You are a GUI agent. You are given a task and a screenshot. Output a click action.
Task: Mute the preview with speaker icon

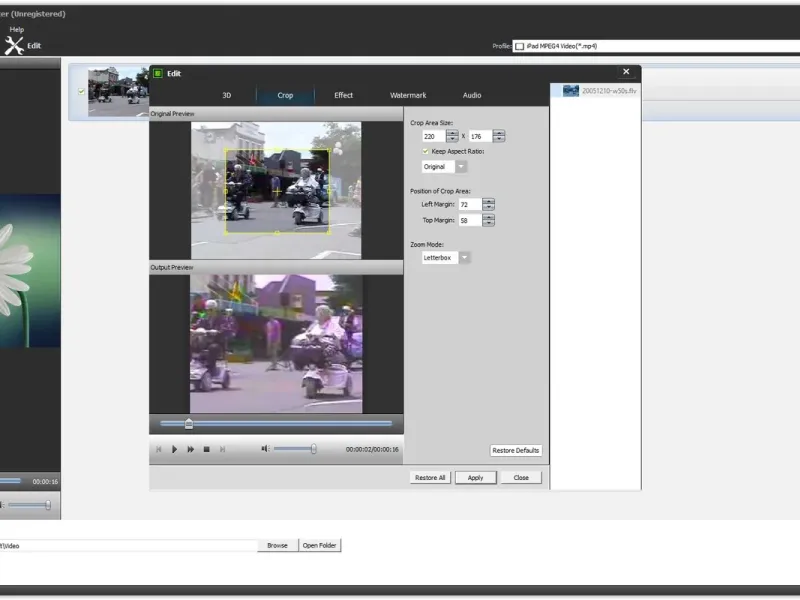pyautogui.click(x=265, y=449)
